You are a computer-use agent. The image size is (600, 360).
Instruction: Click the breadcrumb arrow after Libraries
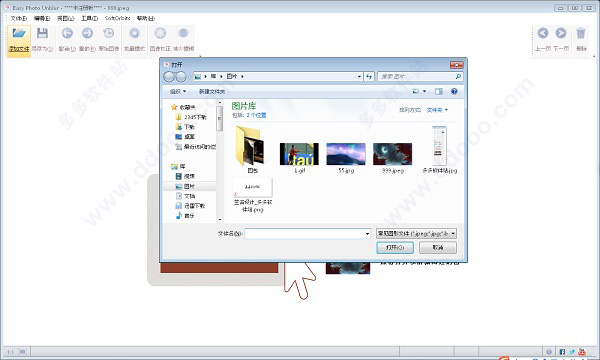pos(221,77)
